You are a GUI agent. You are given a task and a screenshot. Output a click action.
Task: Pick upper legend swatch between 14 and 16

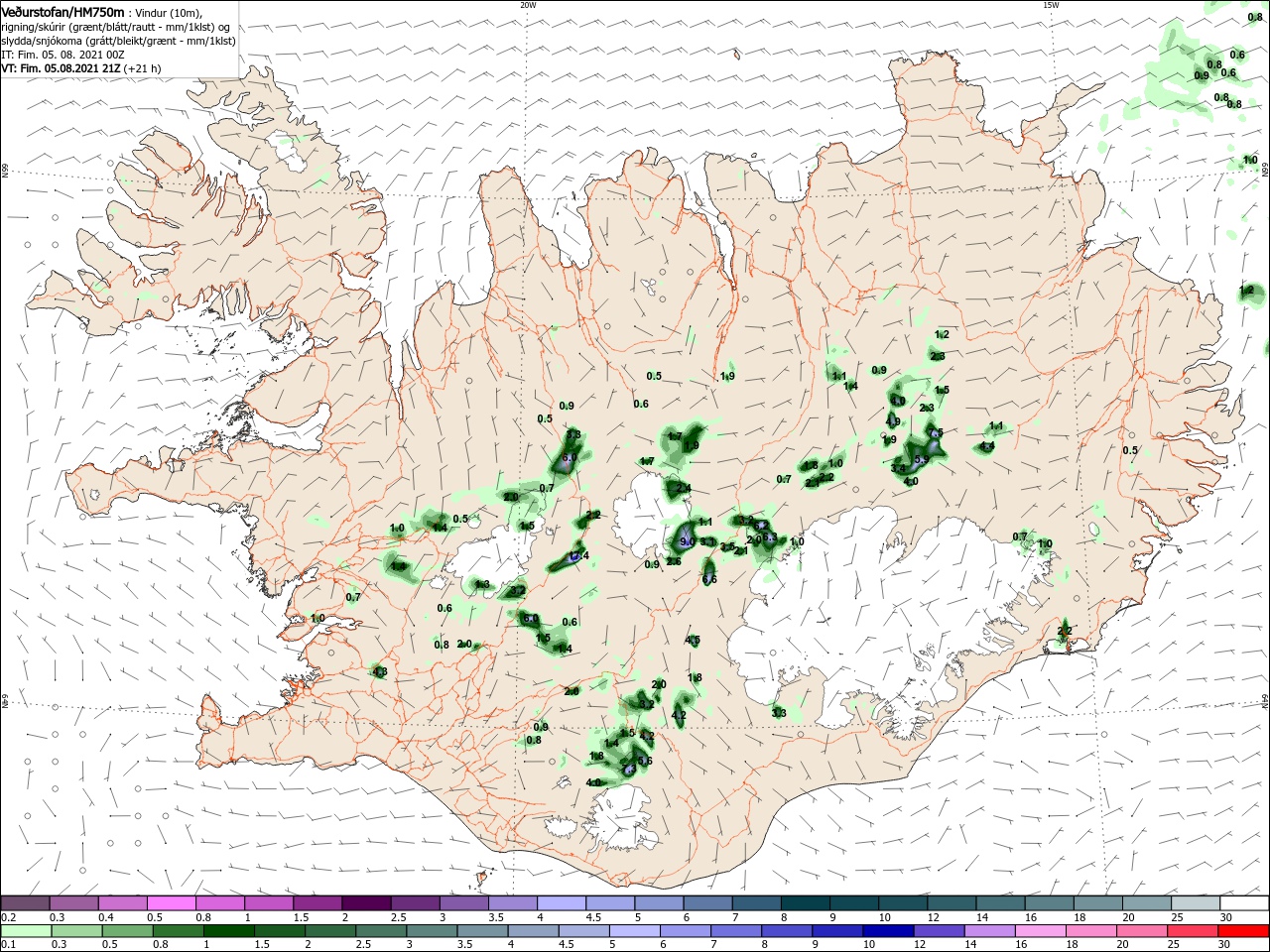coord(1000,902)
